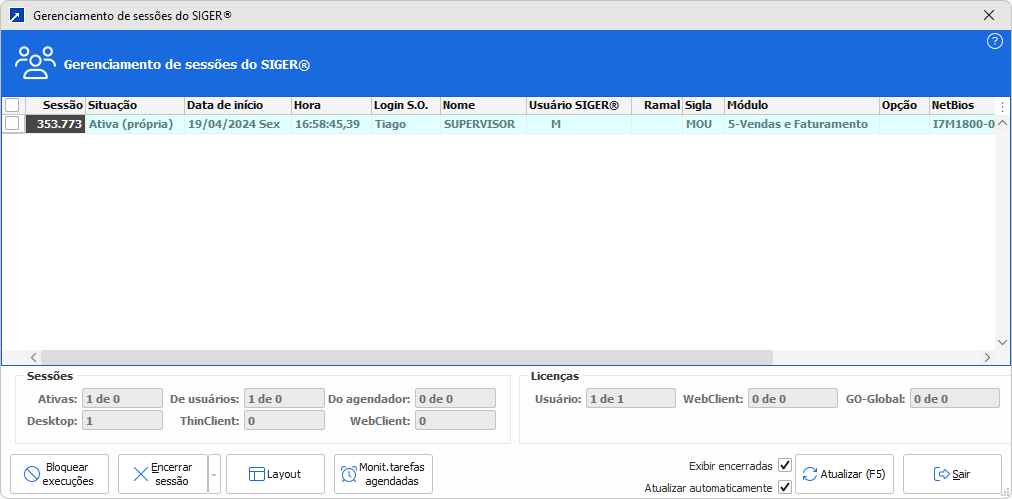Click Licenças WebClient field '0 de 0'
1012x499 pixels.
coord(793,398)
